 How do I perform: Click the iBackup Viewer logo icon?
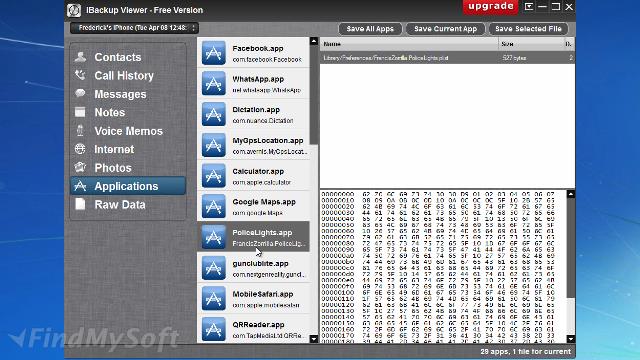[74, 10]
